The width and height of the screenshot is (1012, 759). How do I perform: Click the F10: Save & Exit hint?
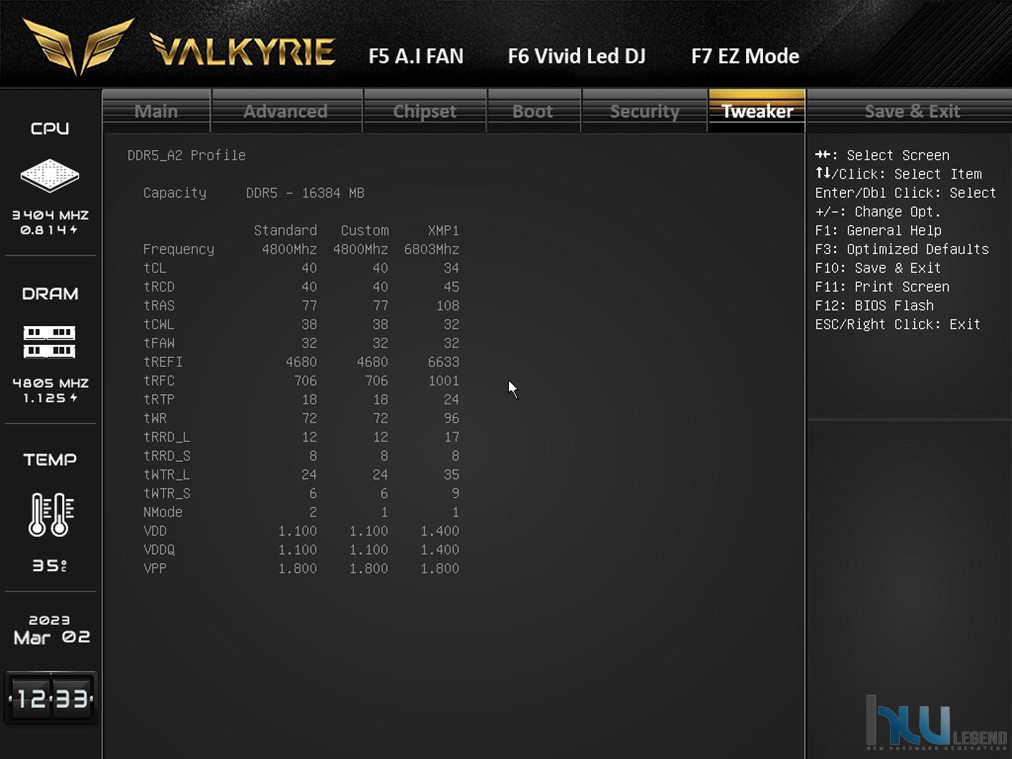[878, 268]
